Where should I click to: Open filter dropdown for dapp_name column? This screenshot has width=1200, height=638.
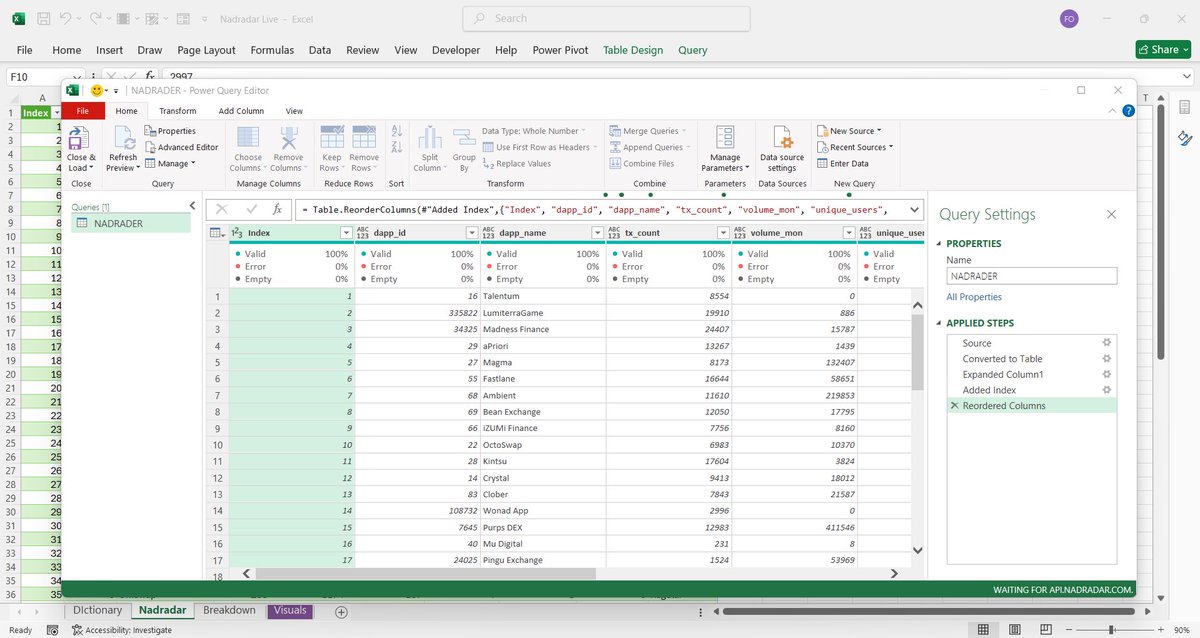click(x=598, y=233)
